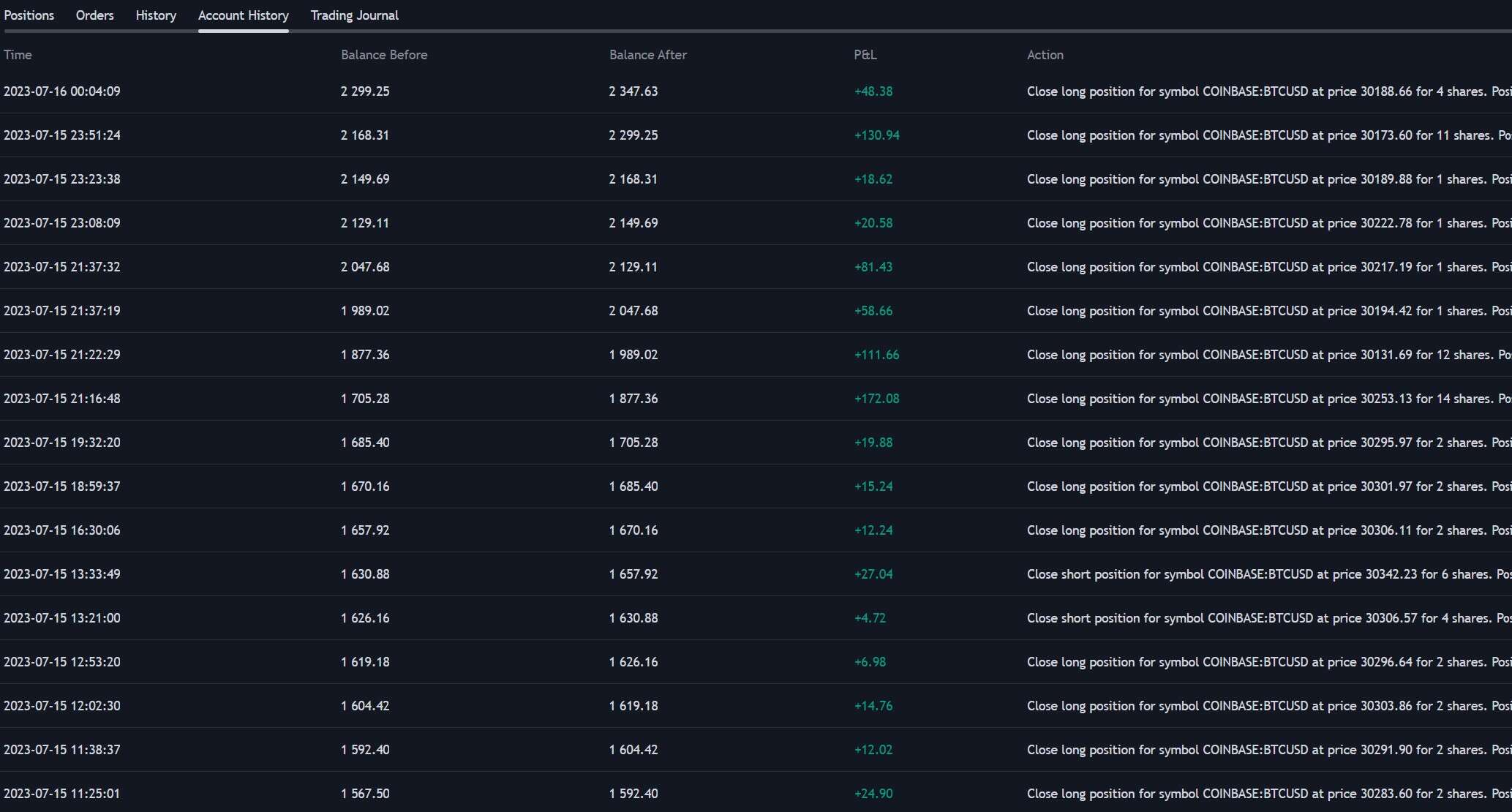Click the Balance After column header
Viewport: 1512px width, 812px height.
click(x=647, y=55)
